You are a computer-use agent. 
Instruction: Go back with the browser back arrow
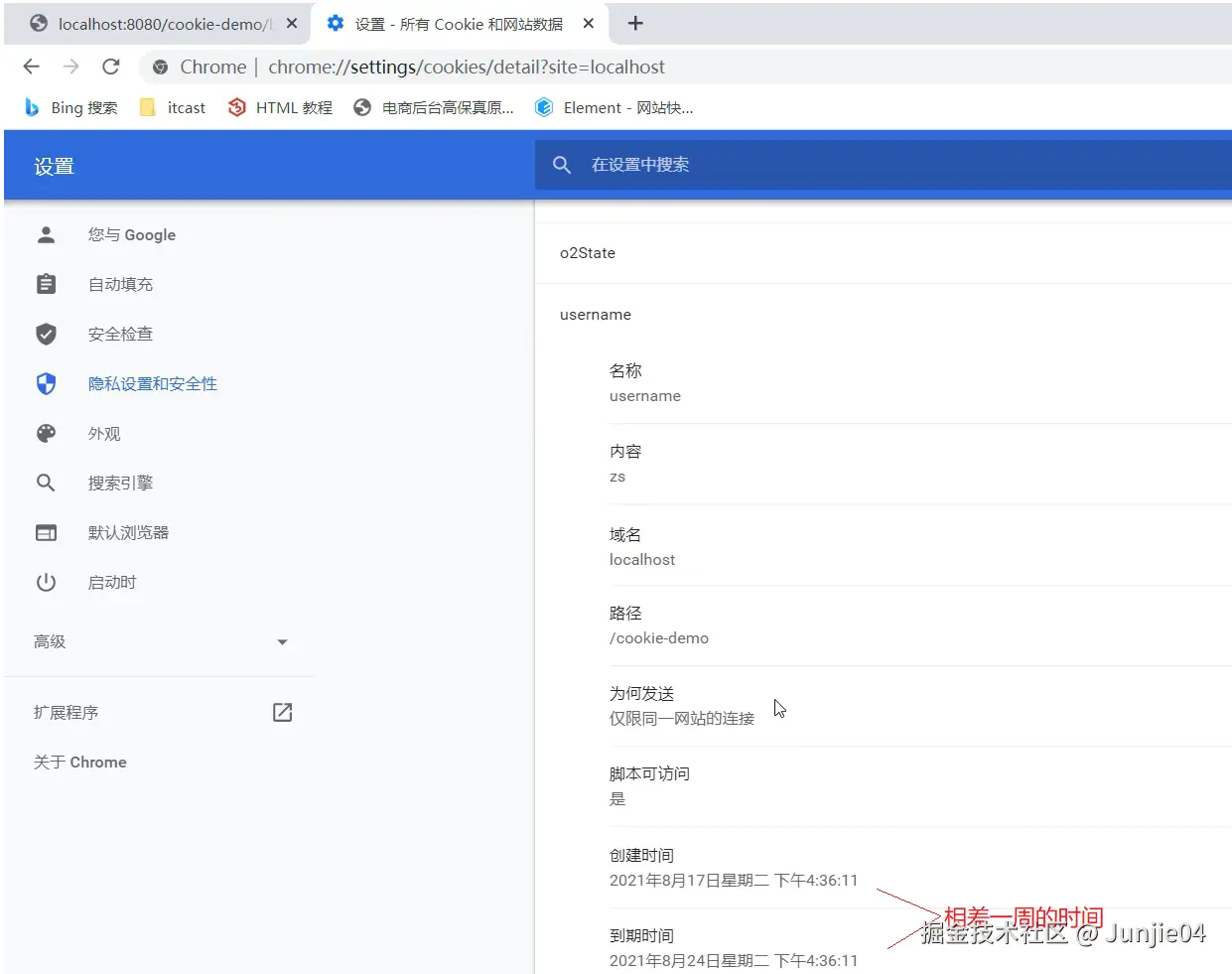point(32,67)
